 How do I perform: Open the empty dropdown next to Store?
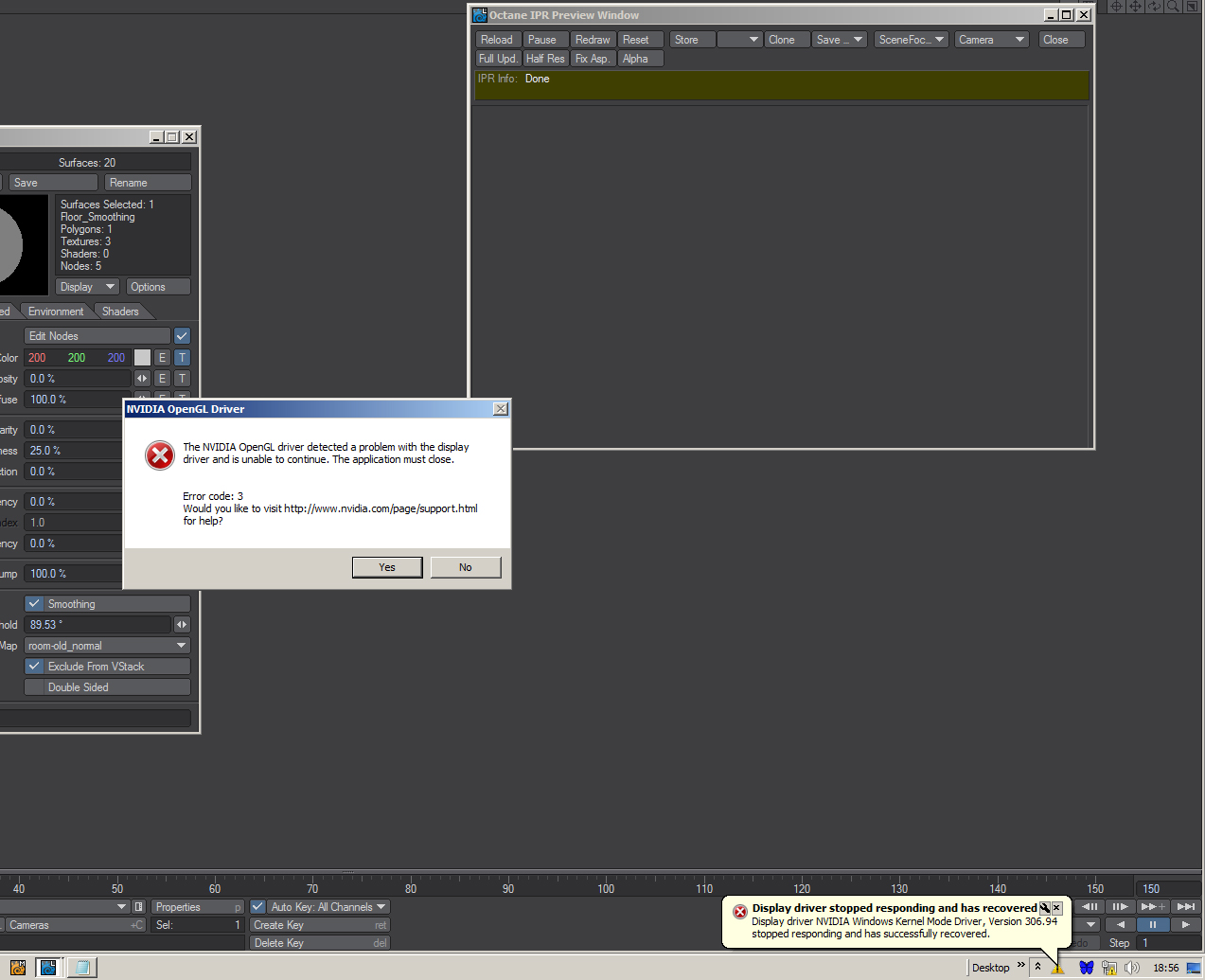740,40
